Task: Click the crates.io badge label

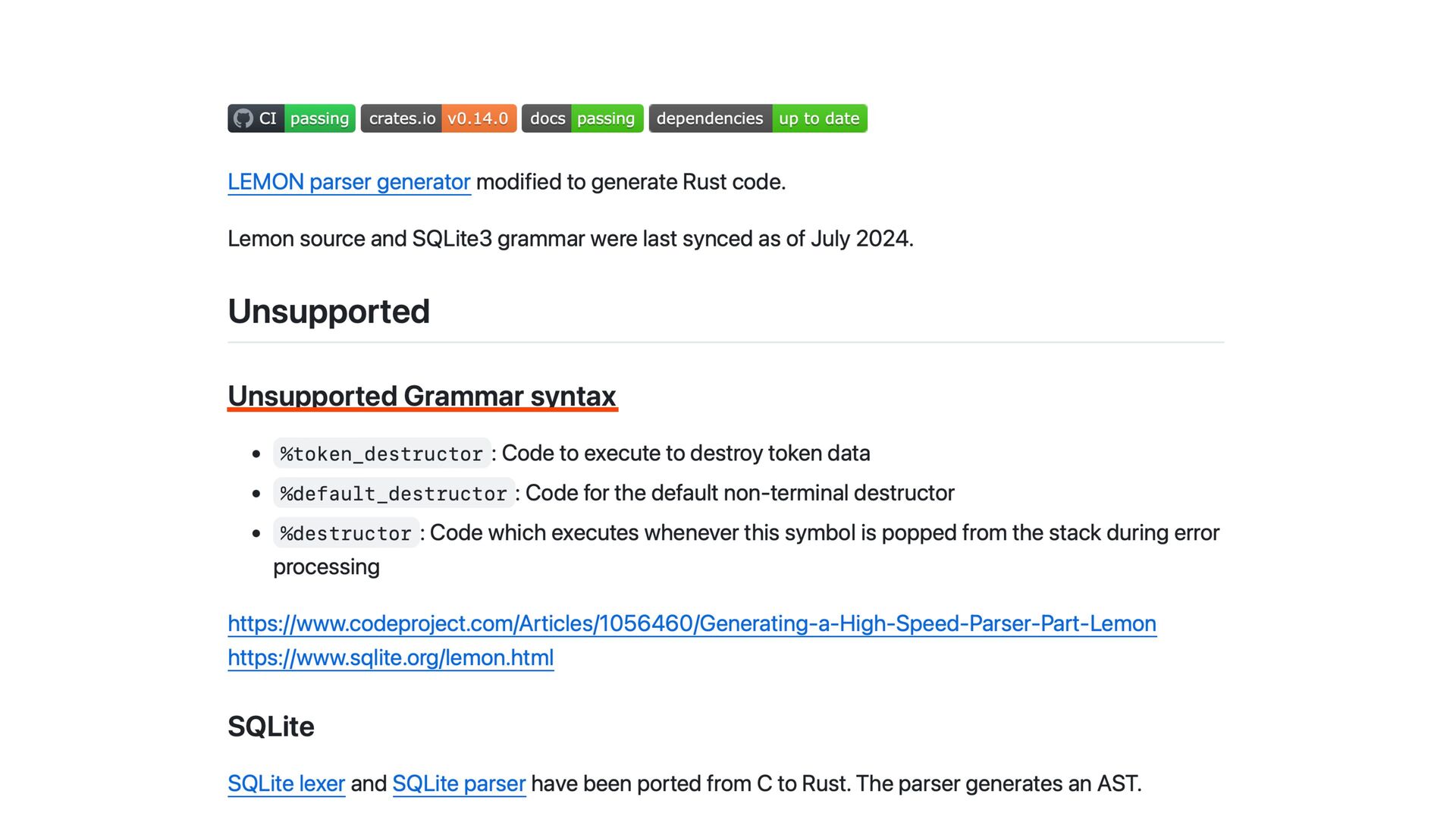Action: [402, 118]
